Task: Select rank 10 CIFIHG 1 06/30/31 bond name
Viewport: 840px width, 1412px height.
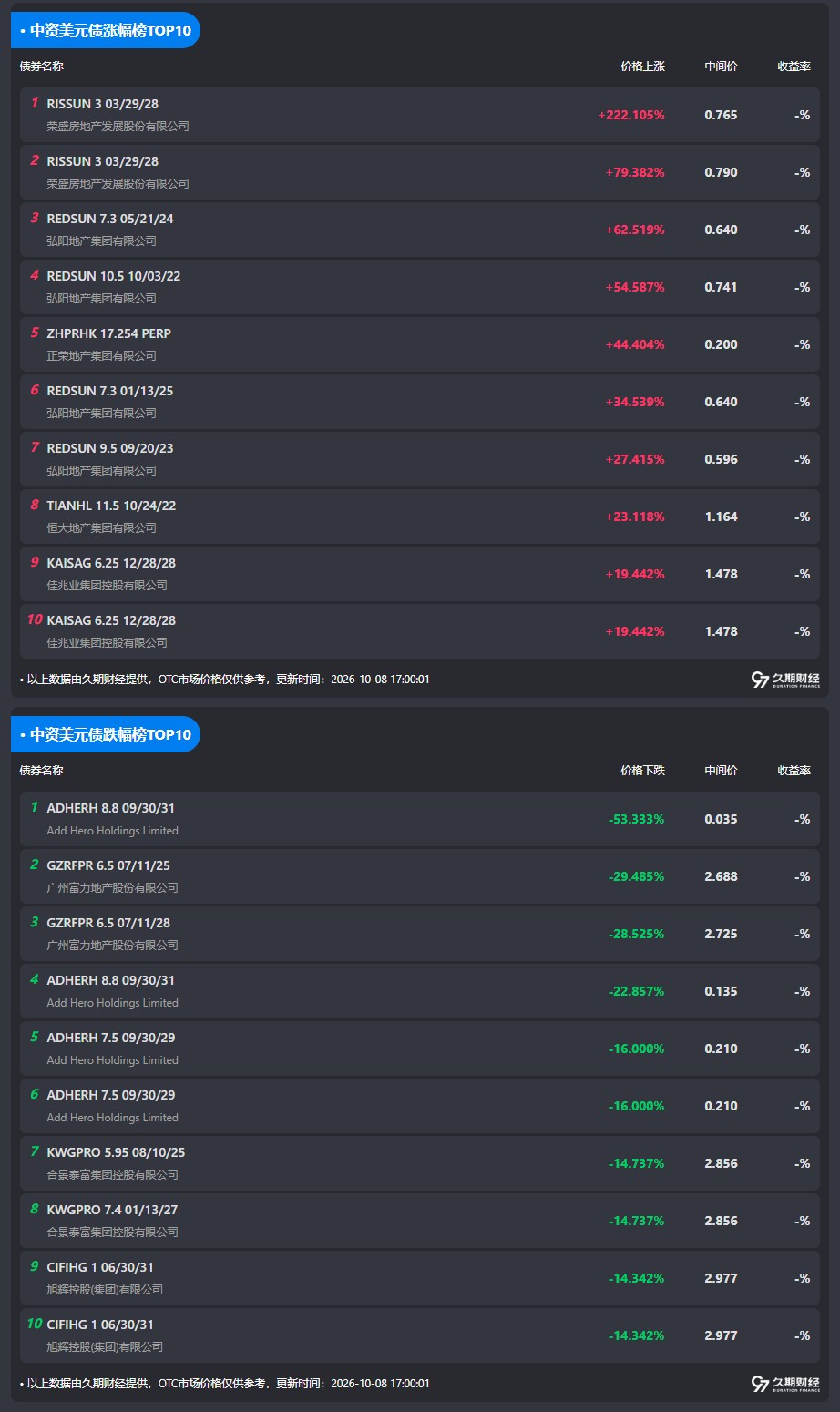Action: 100,1325
